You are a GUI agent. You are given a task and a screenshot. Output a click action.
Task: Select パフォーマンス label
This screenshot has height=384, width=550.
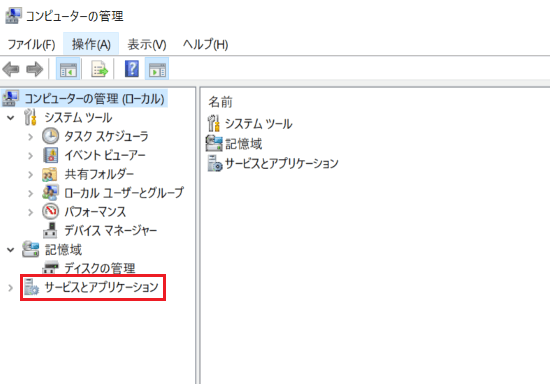[95, 212]
